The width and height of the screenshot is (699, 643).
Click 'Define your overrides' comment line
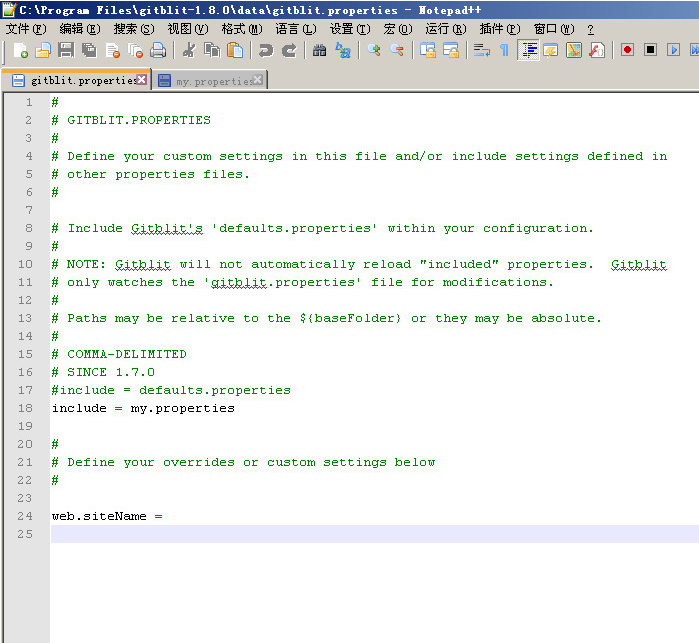(x=243, y=462)
